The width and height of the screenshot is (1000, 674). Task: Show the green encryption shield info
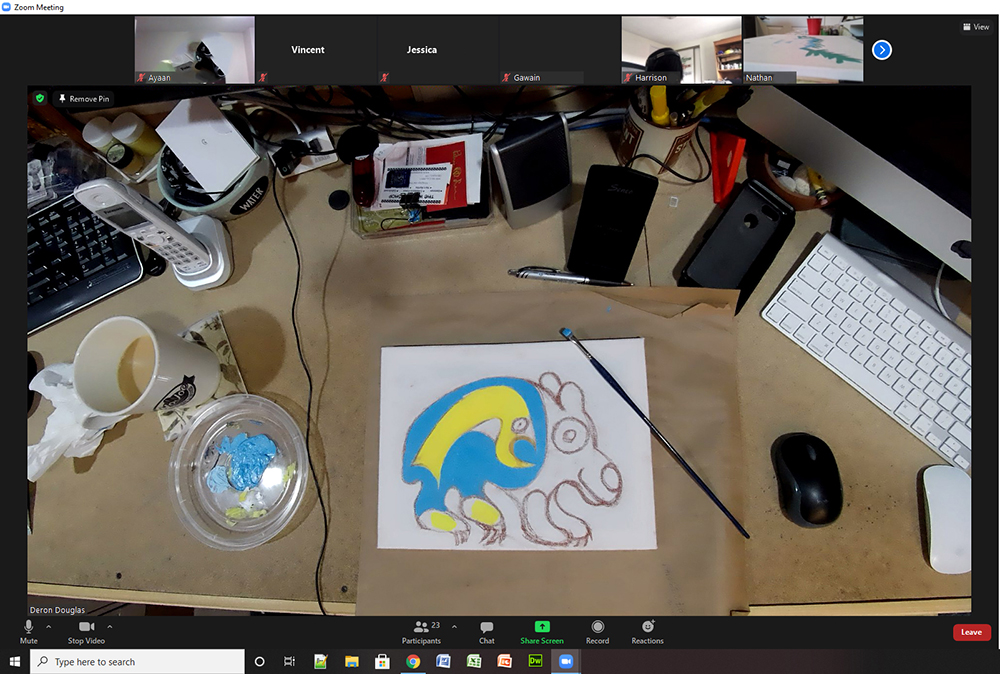[40, 99]
